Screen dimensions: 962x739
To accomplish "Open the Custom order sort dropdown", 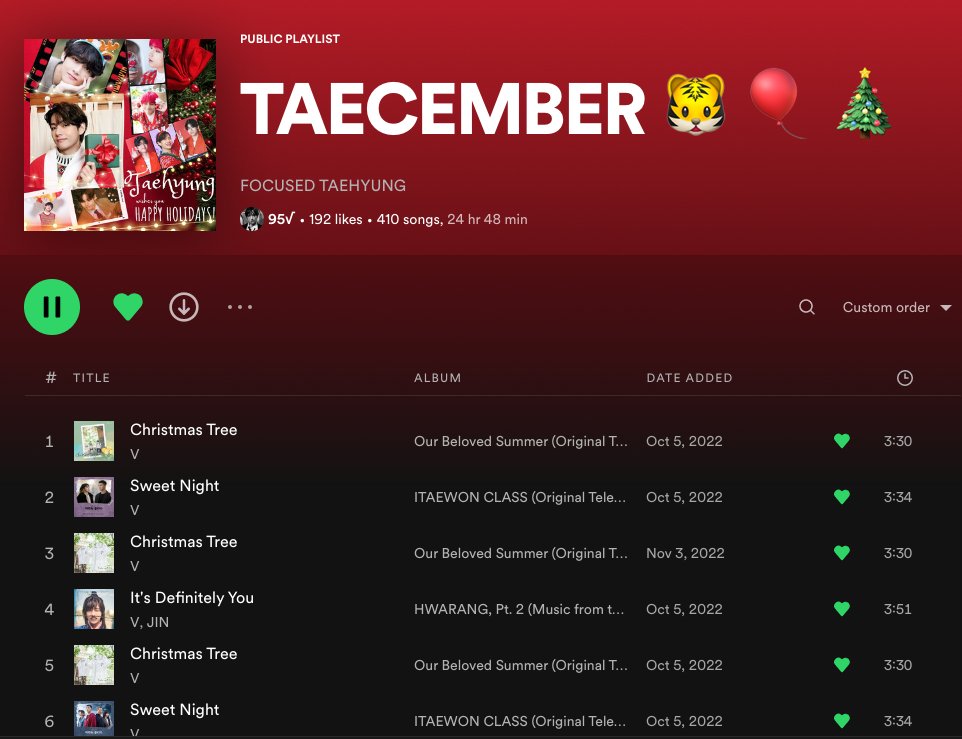I will [x=896, y=307].
